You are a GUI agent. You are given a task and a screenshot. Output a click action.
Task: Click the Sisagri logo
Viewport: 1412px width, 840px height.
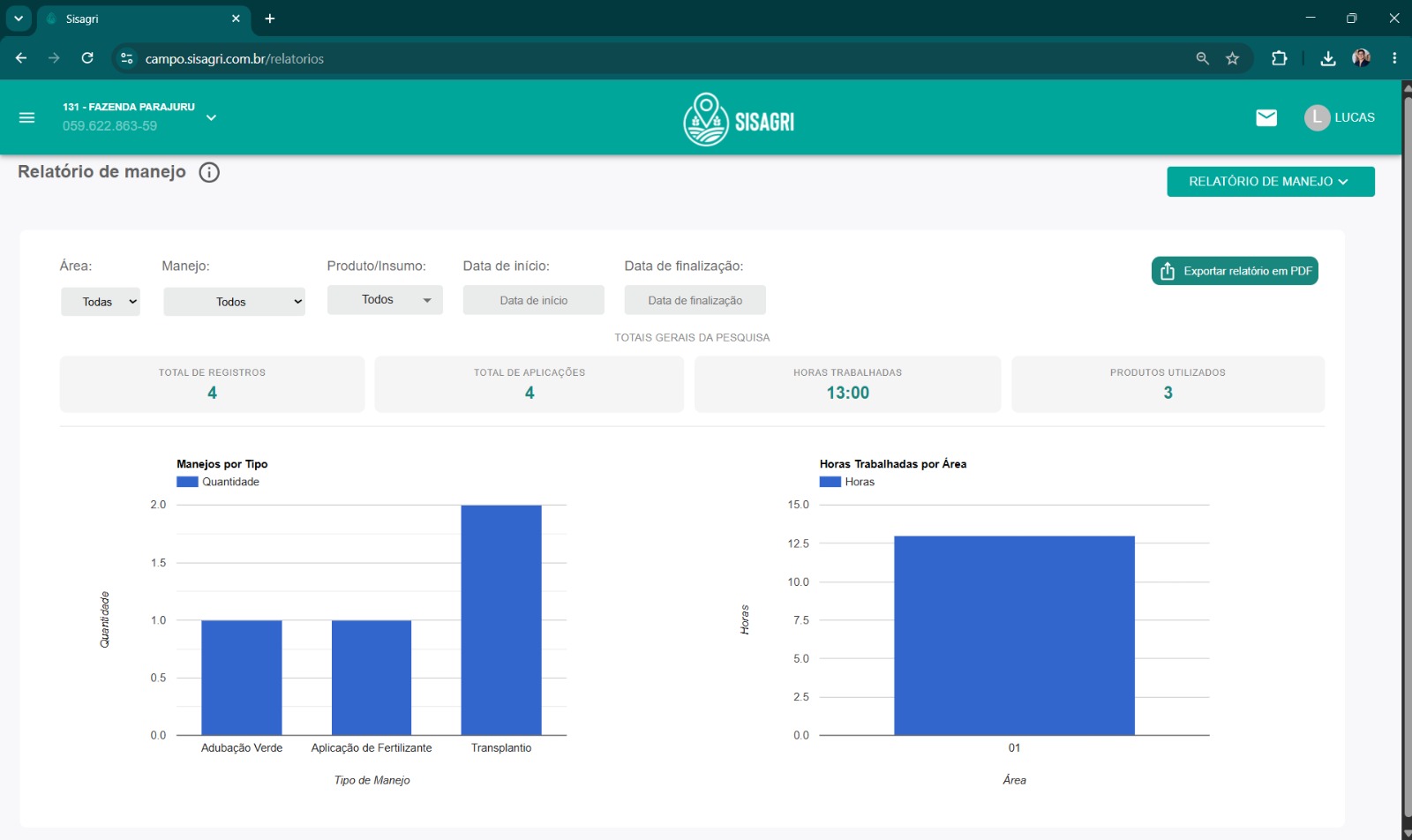[x=739, y=120]
